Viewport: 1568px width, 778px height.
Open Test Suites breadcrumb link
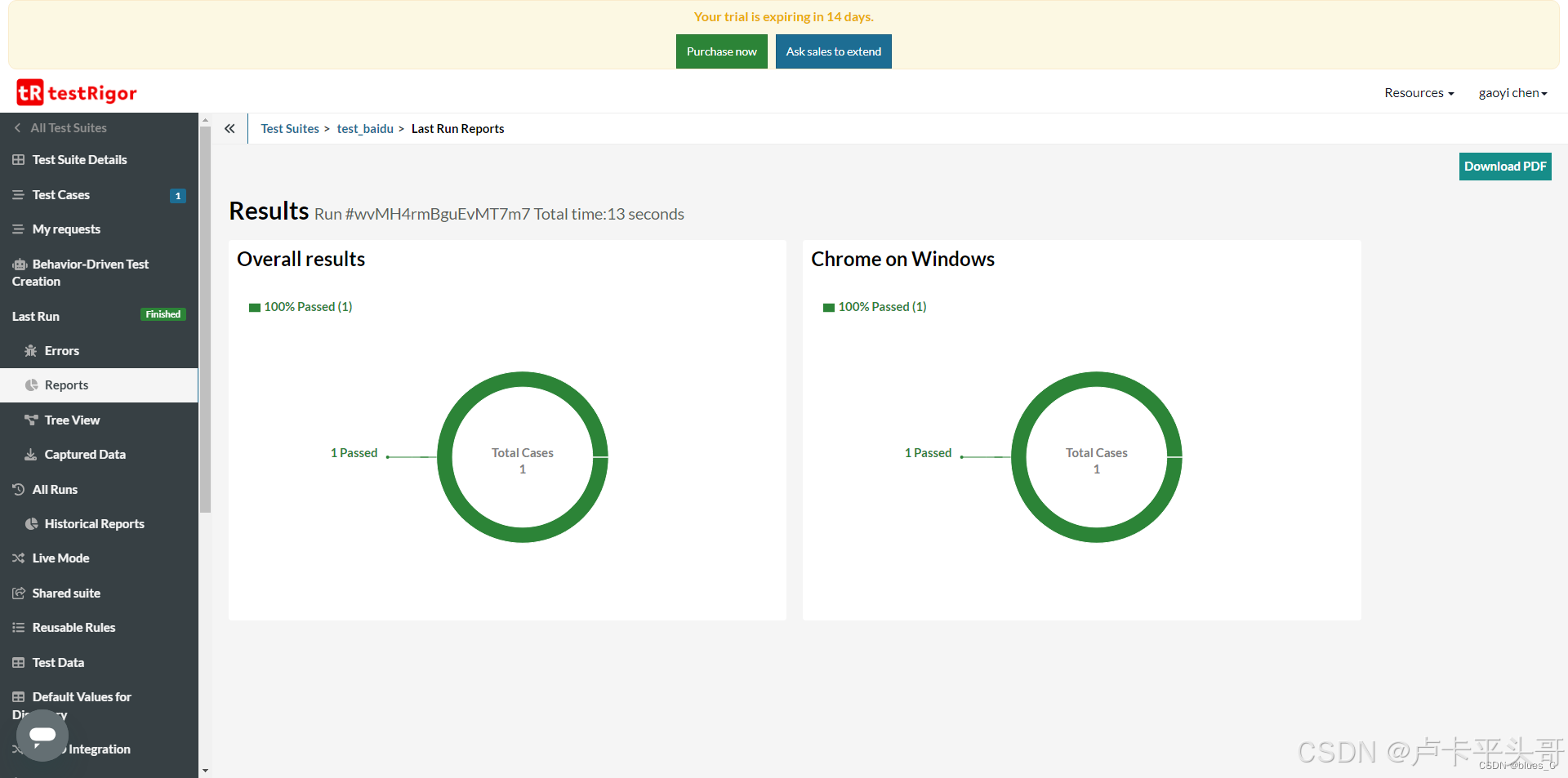290,129
